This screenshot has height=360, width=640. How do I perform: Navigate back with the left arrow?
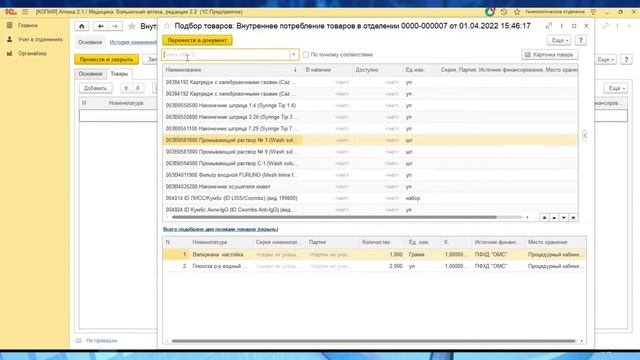101,27
